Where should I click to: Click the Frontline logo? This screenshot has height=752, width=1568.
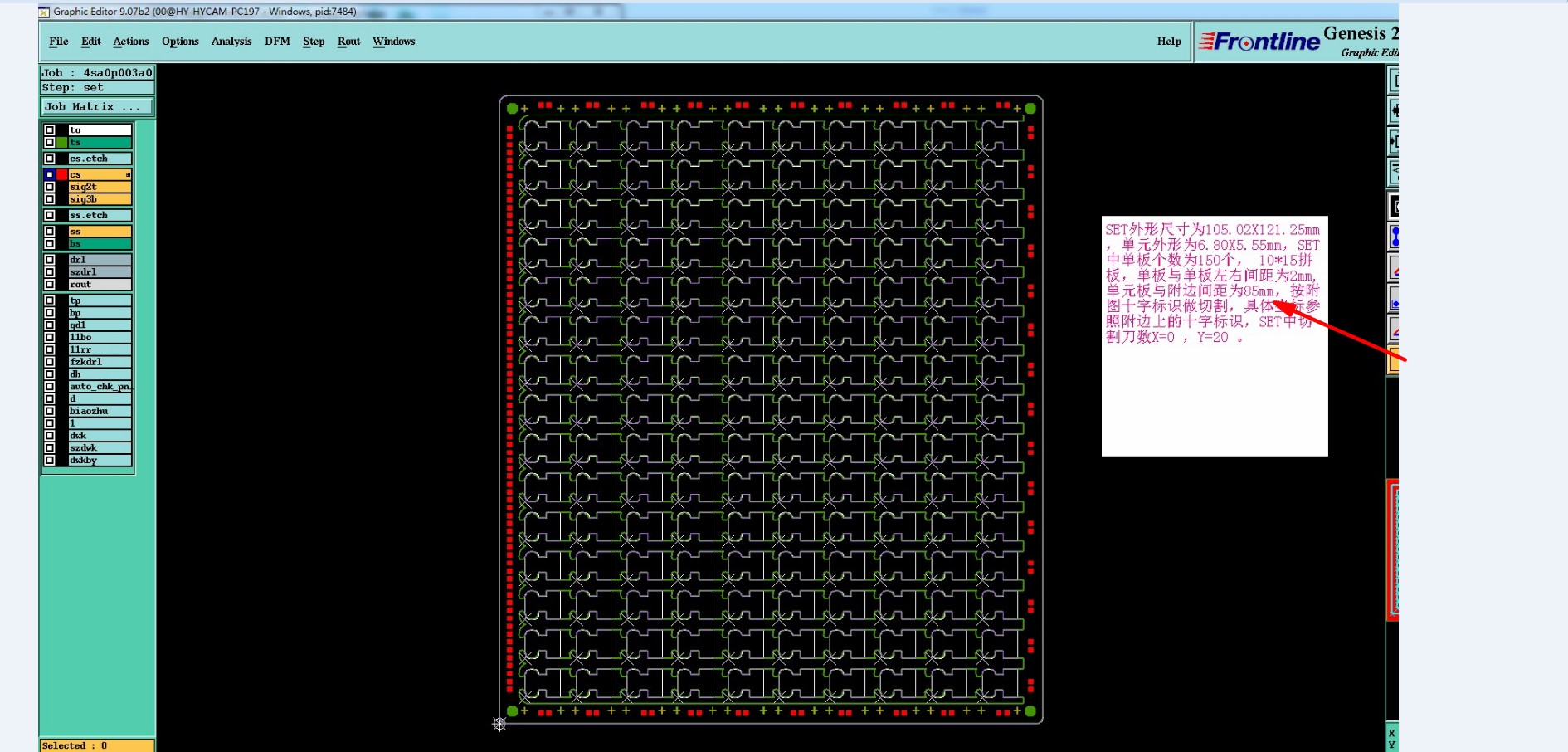[1259, 42]
